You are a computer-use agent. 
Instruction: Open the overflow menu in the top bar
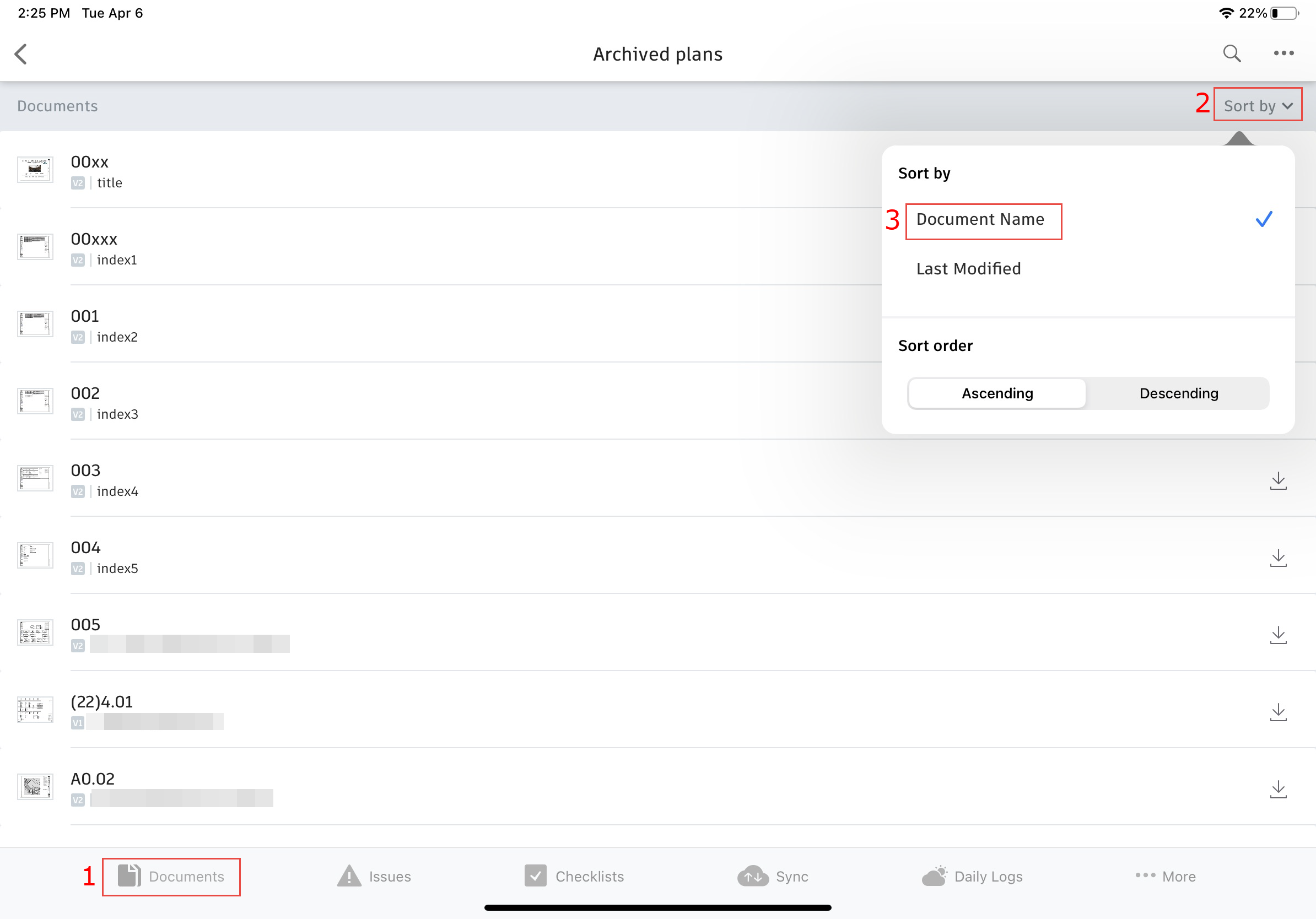coord(1283,53)
